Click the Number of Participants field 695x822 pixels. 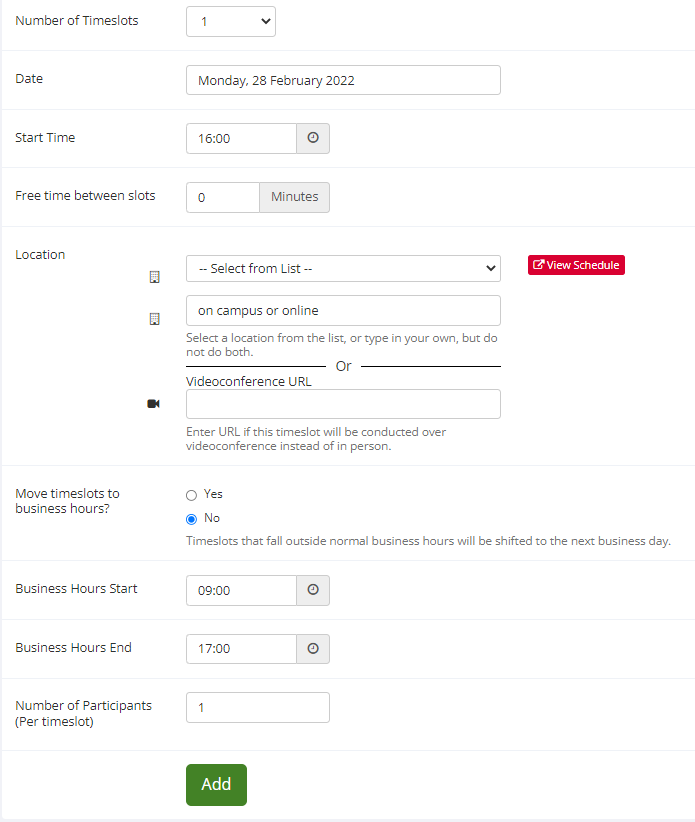pos(258,708)
